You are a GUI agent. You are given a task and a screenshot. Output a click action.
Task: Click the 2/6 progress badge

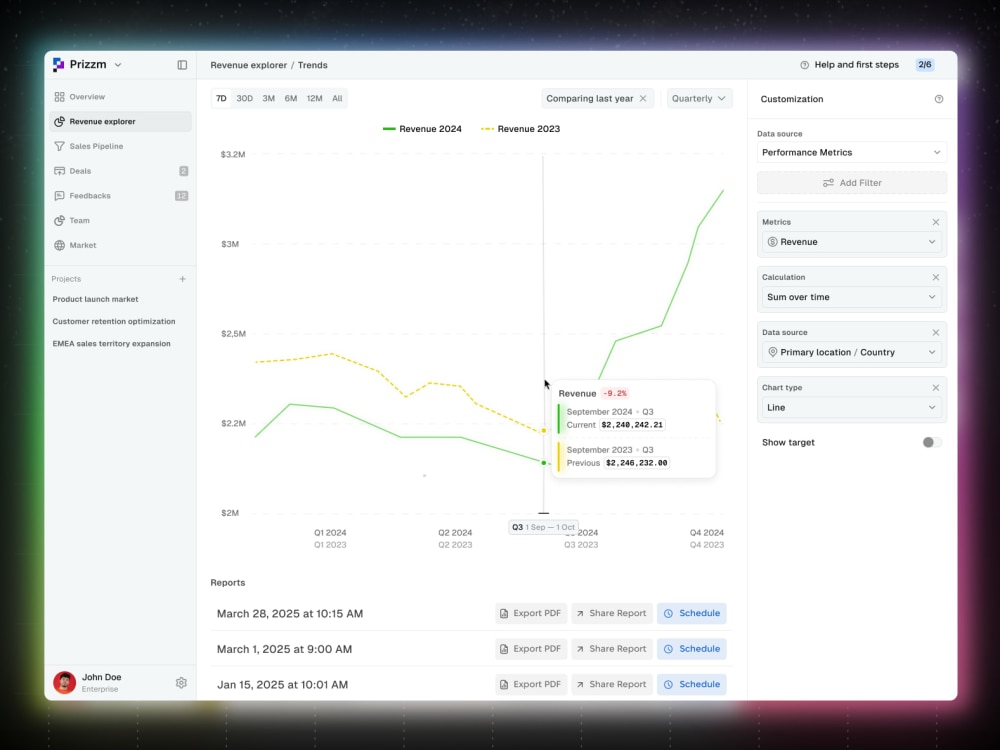point(925,64)
